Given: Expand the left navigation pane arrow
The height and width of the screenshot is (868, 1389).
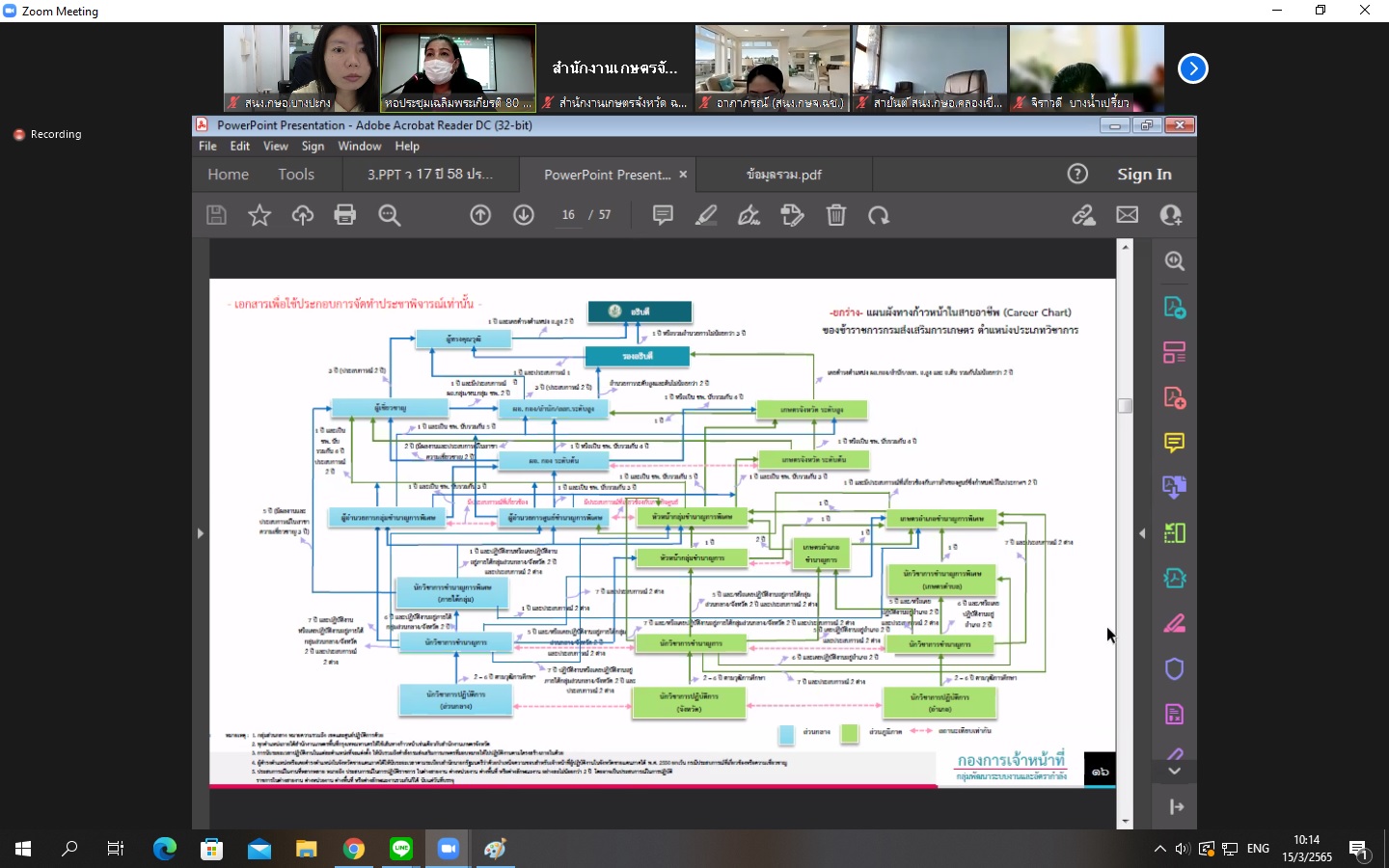Looking at the screenshot, I should point(201,533).
